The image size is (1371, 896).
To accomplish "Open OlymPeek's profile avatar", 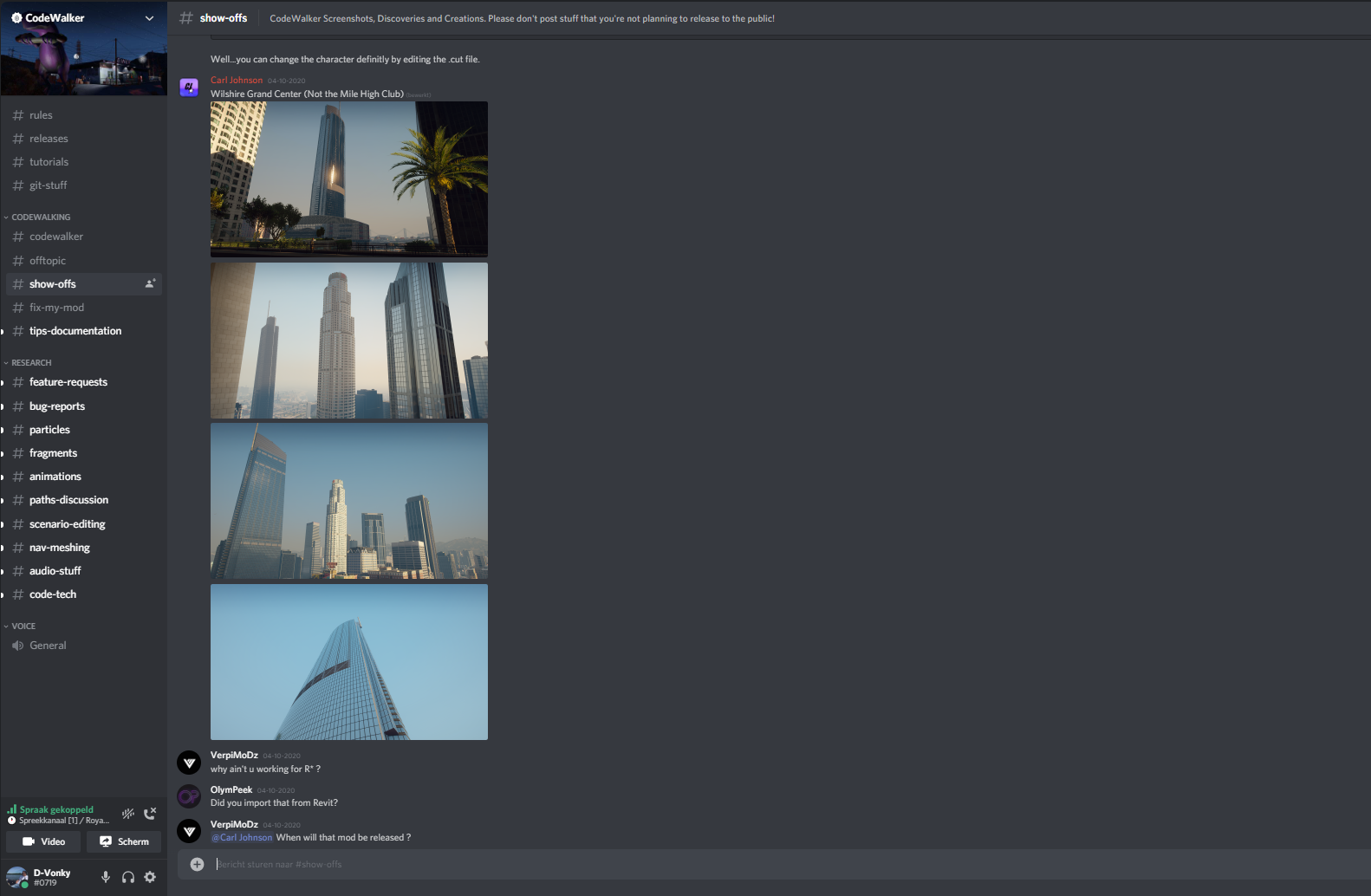I will (189, 796).
